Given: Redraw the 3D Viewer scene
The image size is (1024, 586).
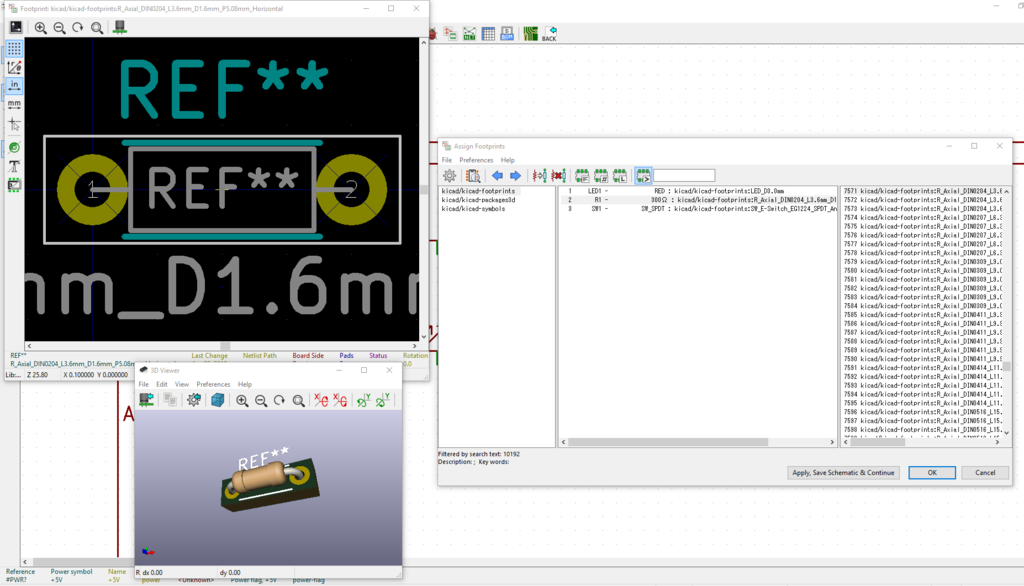Looking at the screenshot, I should 279,400.
